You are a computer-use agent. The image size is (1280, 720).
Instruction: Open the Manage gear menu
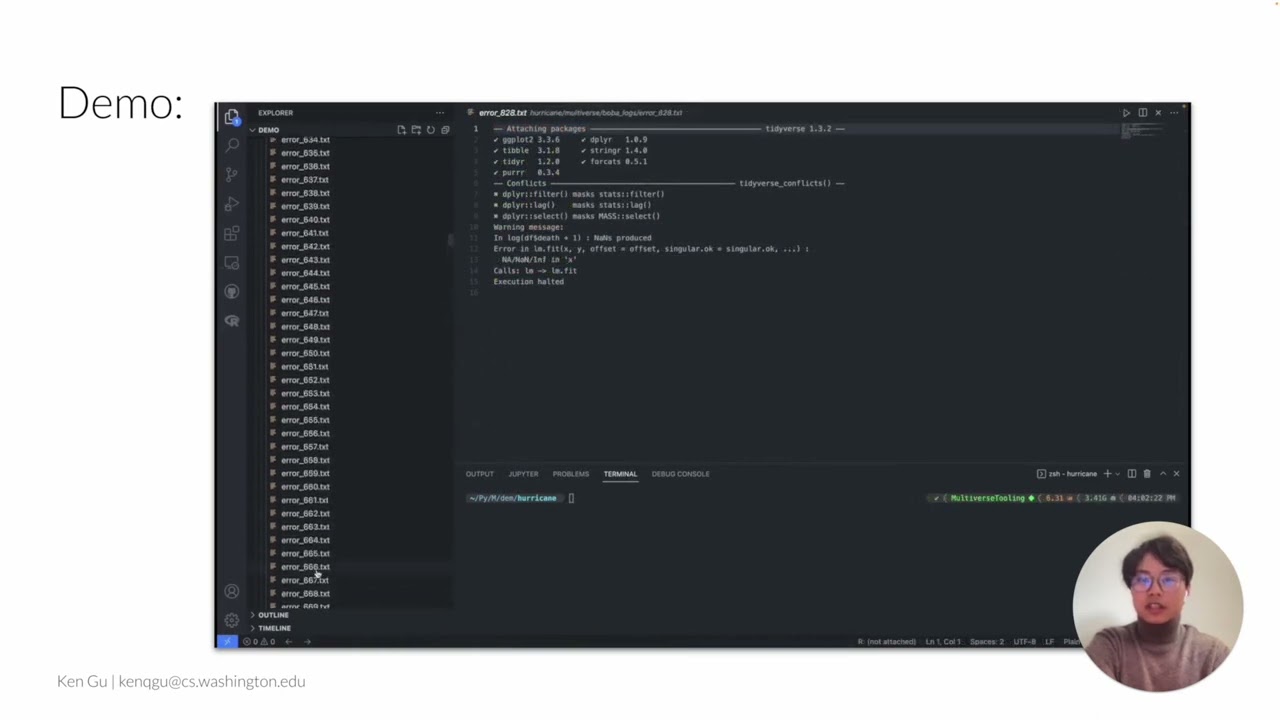point(232,620)
